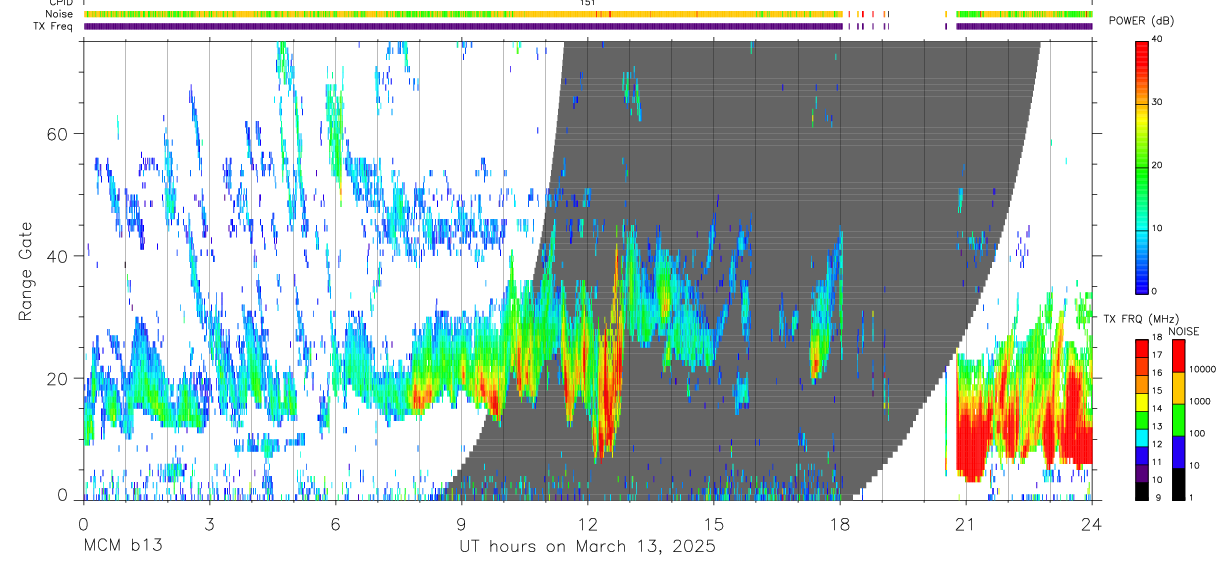Click x-axis tick label '12'
Viewport: 1228px width, 567px height.
tap(587, 523)
